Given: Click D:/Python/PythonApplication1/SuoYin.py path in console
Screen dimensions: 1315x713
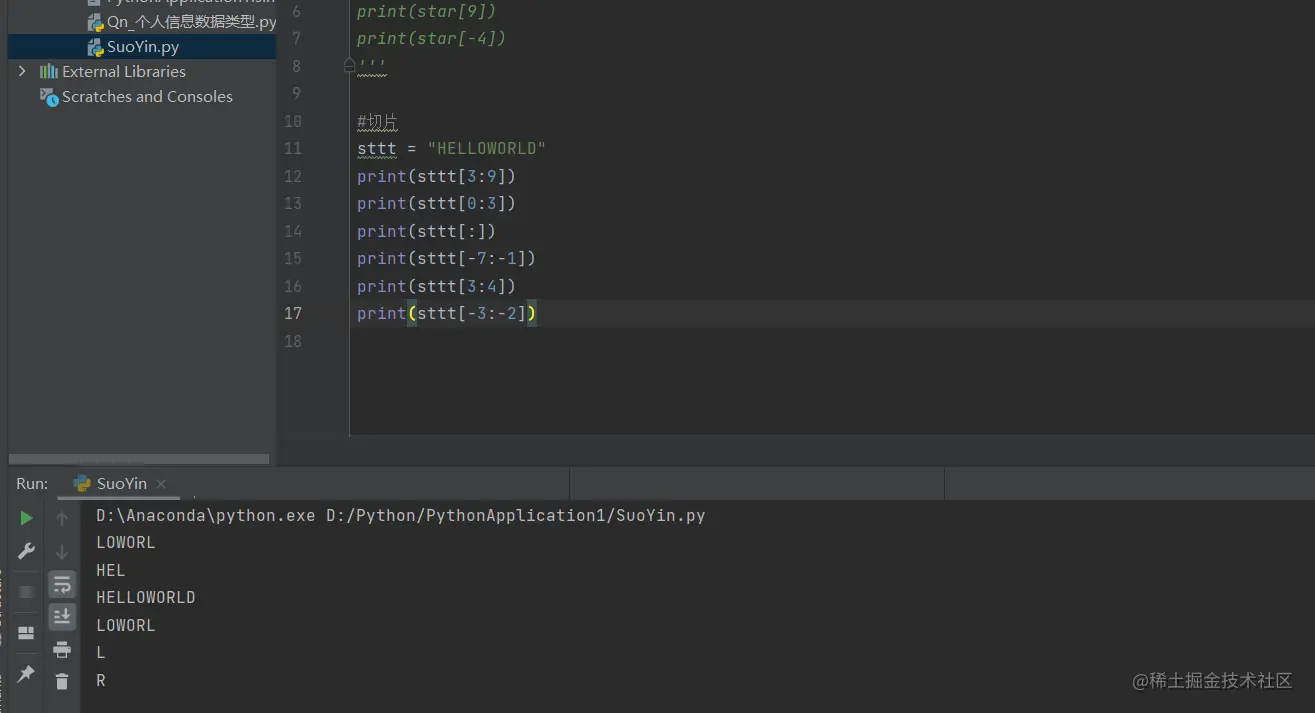Looking at the screenshot, I should point(516,516).
